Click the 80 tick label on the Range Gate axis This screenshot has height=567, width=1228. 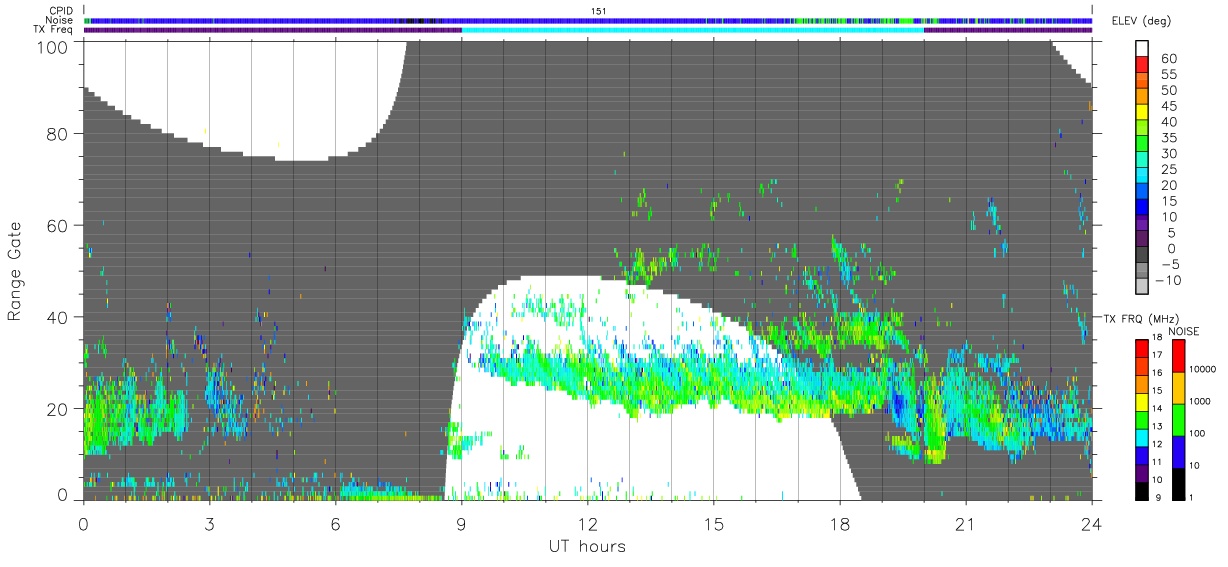[x=59, y=134]
